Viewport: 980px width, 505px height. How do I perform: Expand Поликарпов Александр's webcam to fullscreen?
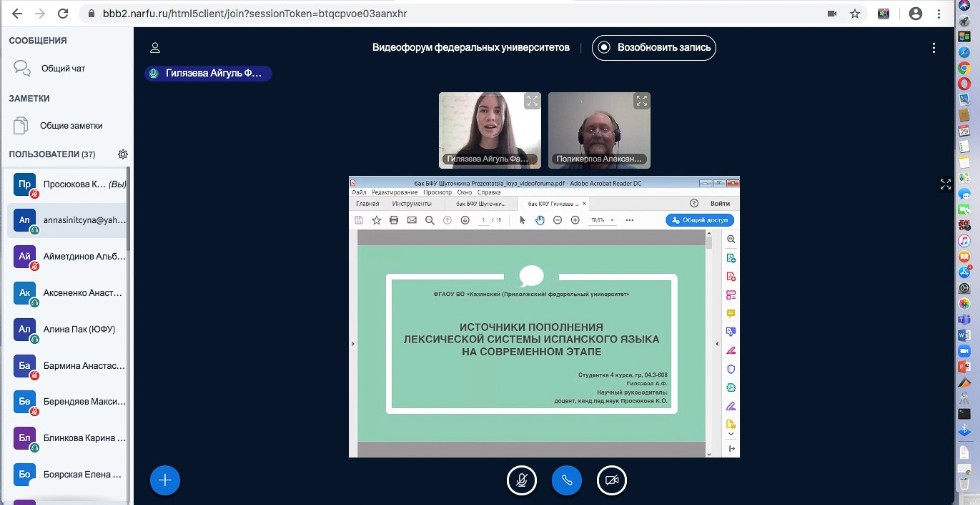tap(641, 101)
